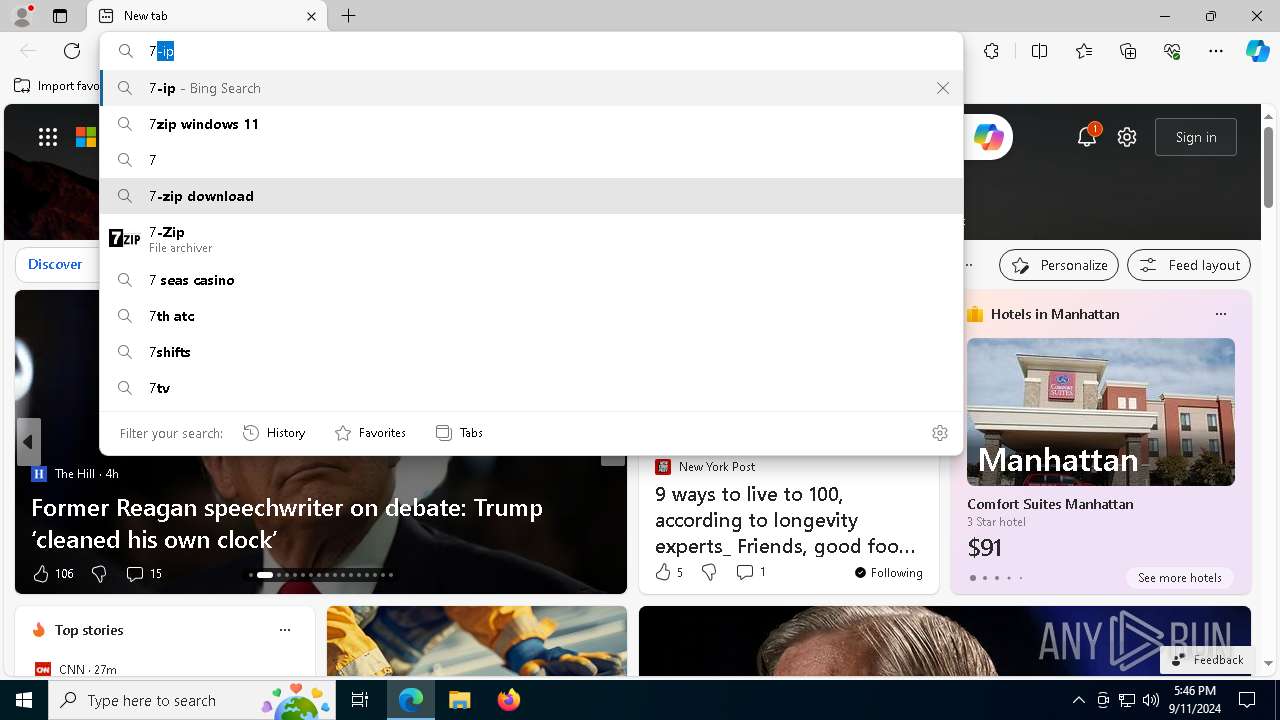Filter search by History
This screenshot has height=720, width=1280.
(x=274, y=433)
